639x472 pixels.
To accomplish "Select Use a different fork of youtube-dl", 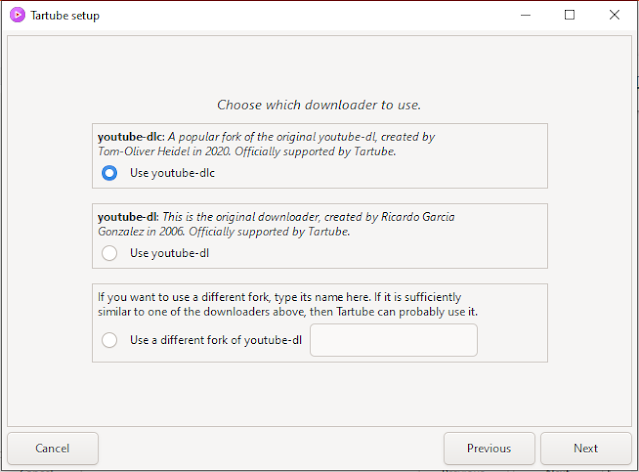I will click(x=109, y=340).
